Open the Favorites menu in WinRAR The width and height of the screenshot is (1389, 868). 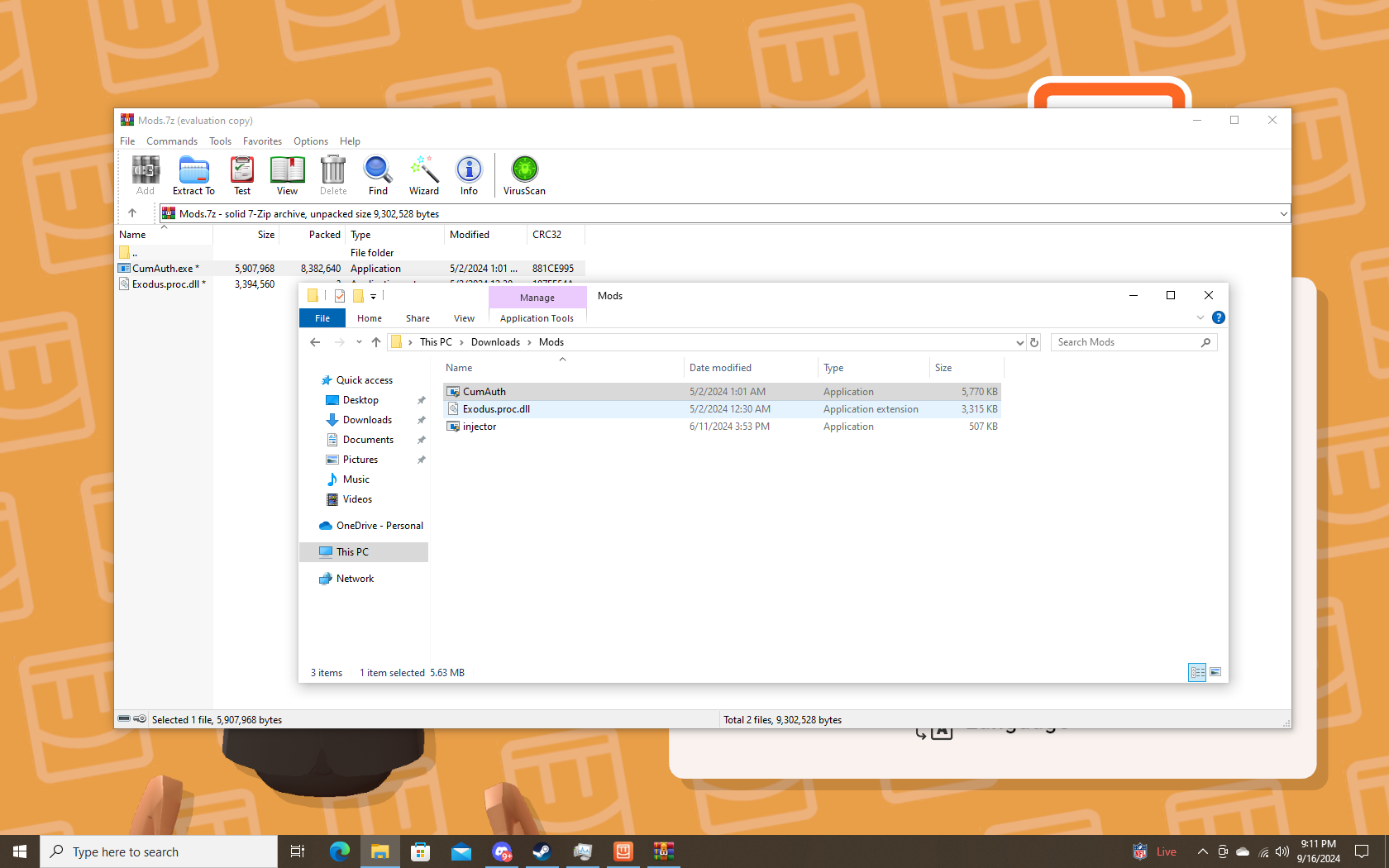[x=262, y=141]
